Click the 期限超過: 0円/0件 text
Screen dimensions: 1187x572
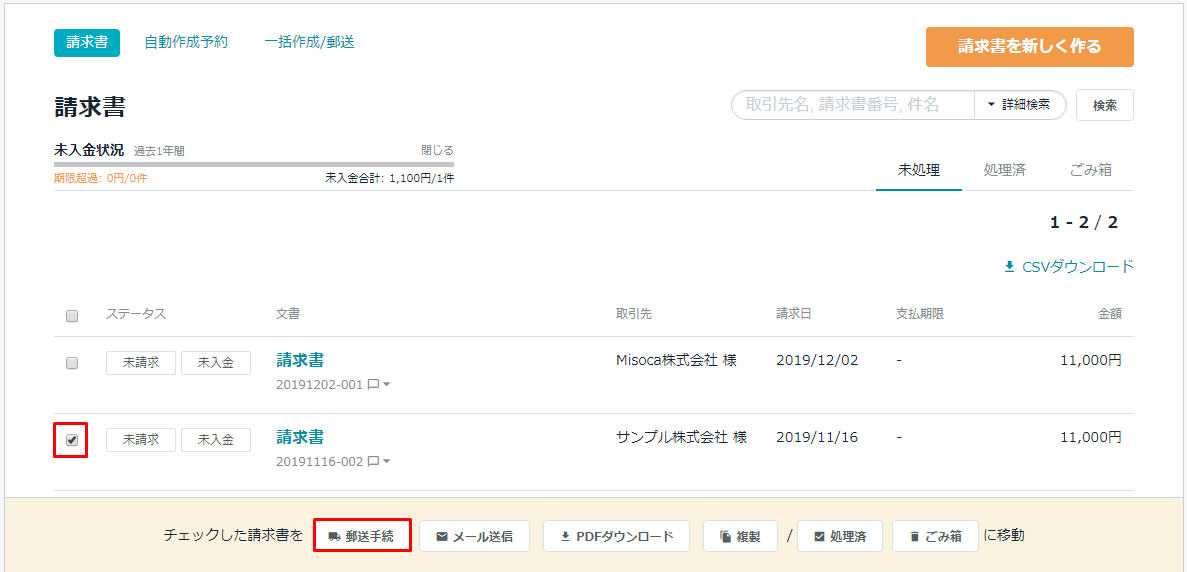tap(101, 179)
